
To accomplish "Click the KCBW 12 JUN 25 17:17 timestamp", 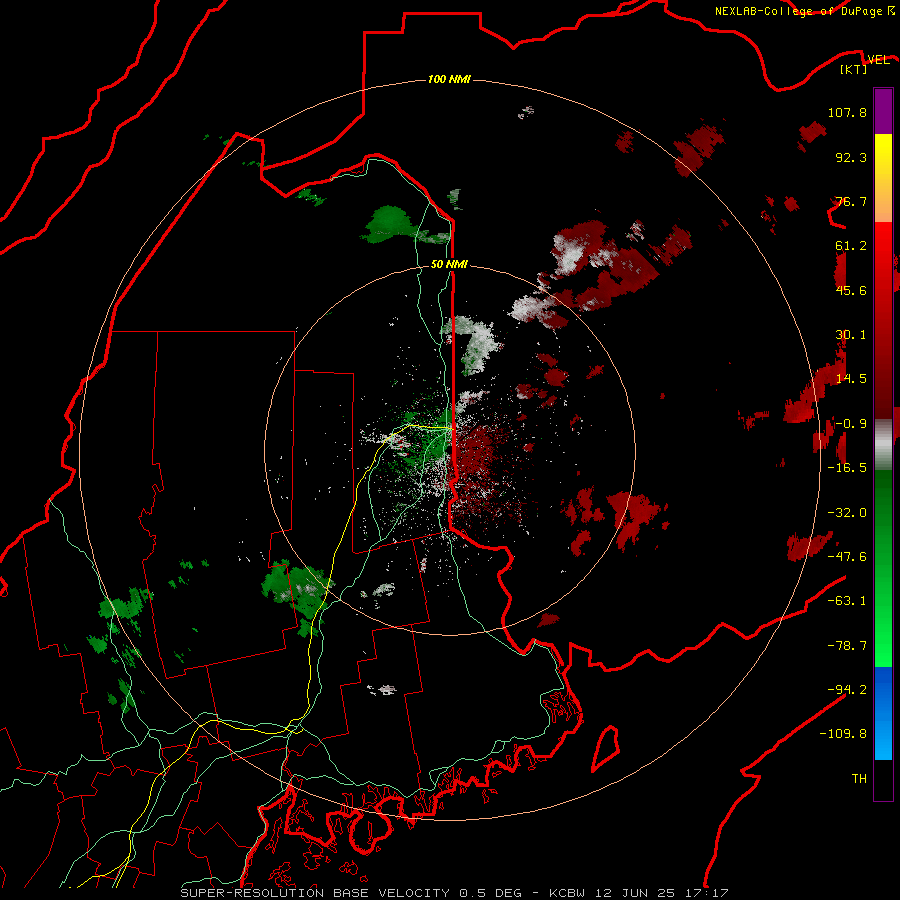I will point(639,893).
